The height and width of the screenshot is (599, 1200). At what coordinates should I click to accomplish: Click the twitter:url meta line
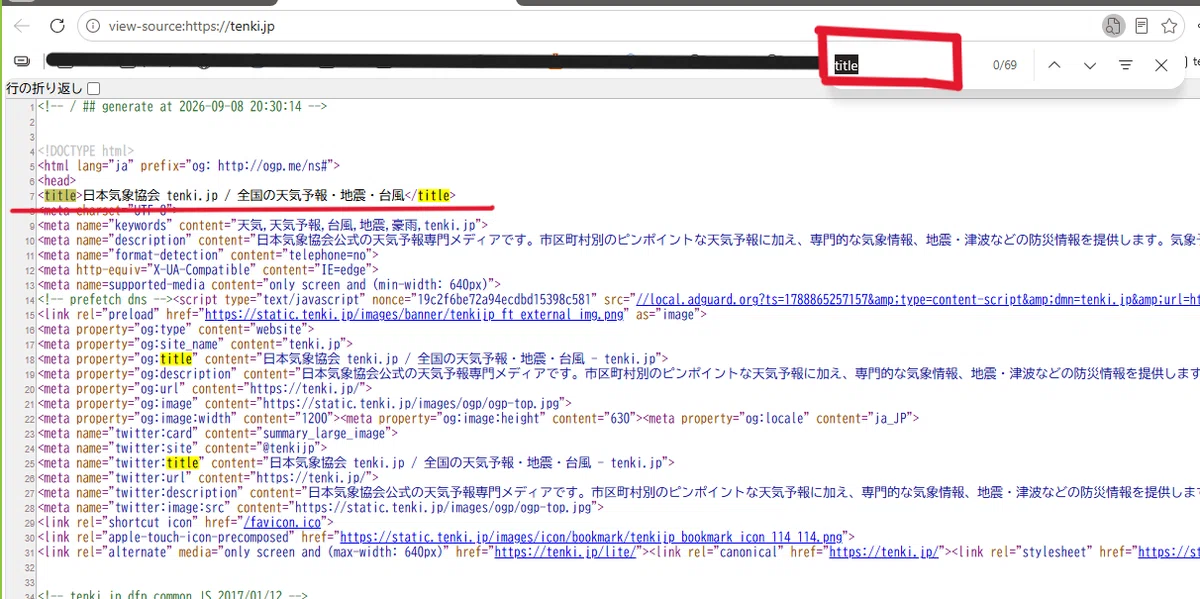point(208,478)
